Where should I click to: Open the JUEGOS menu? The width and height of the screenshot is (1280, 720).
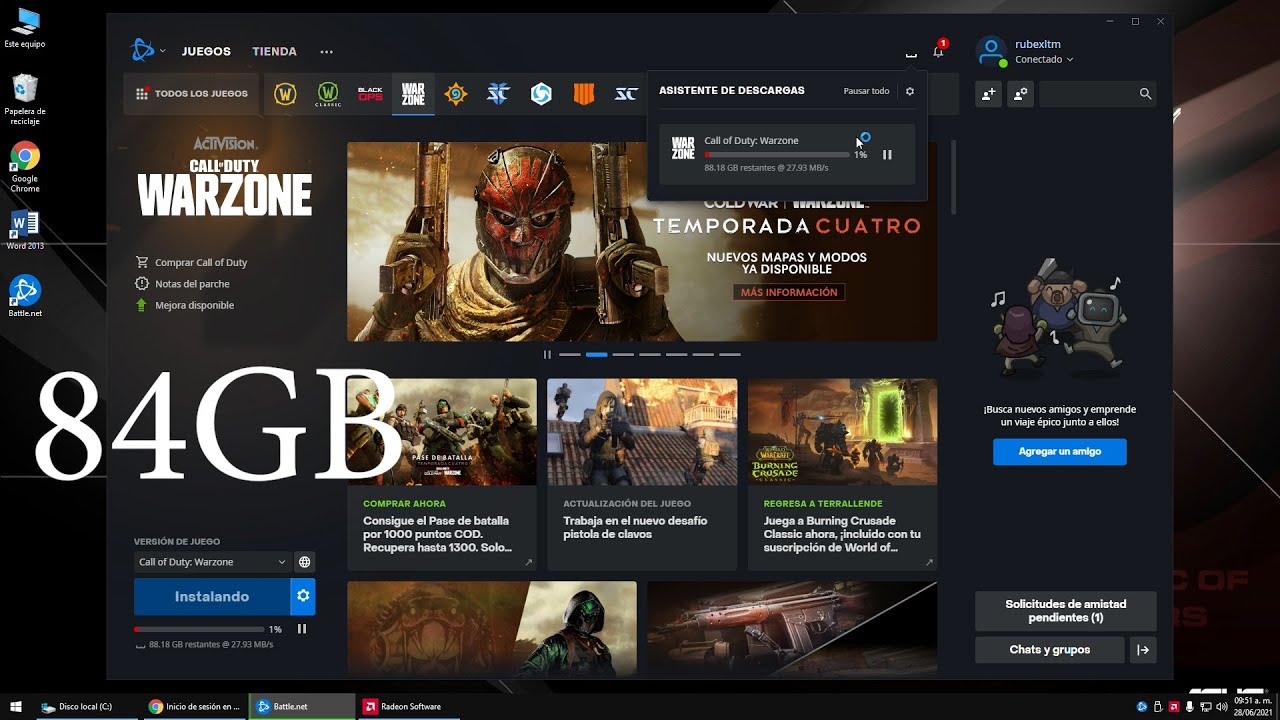coord(206,51)
